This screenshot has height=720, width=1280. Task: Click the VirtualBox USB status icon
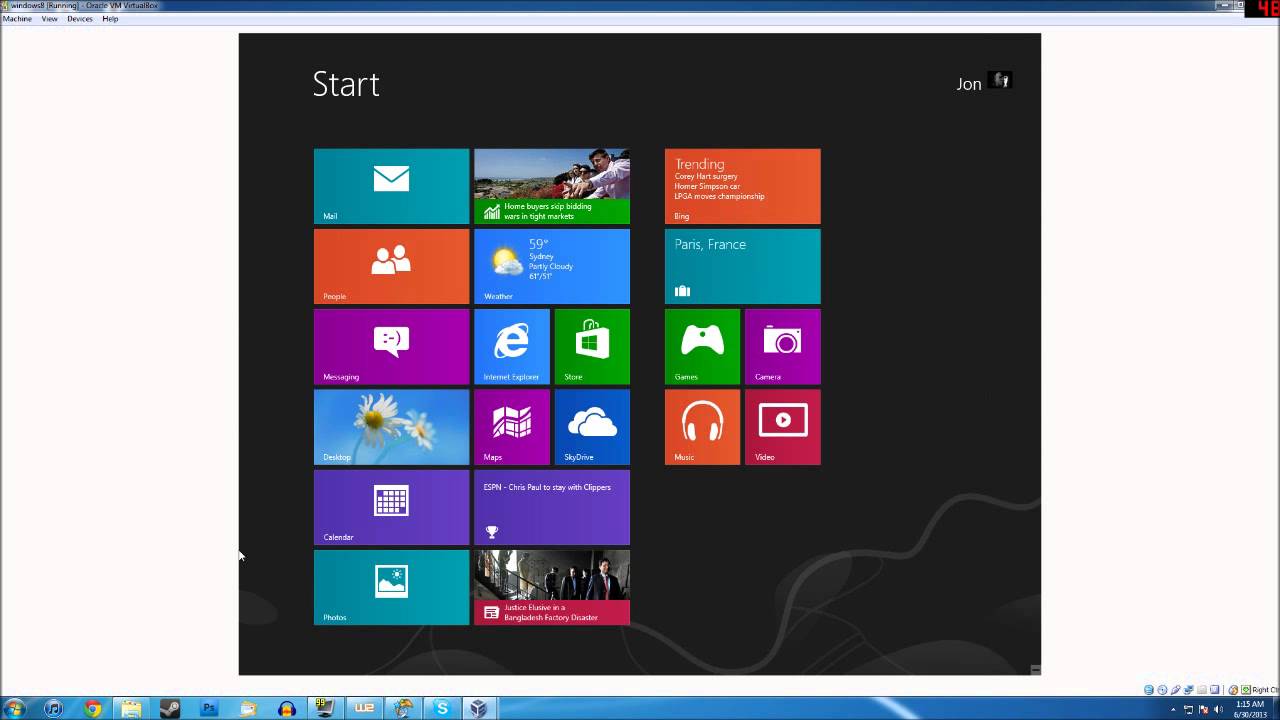point(1175,690)
